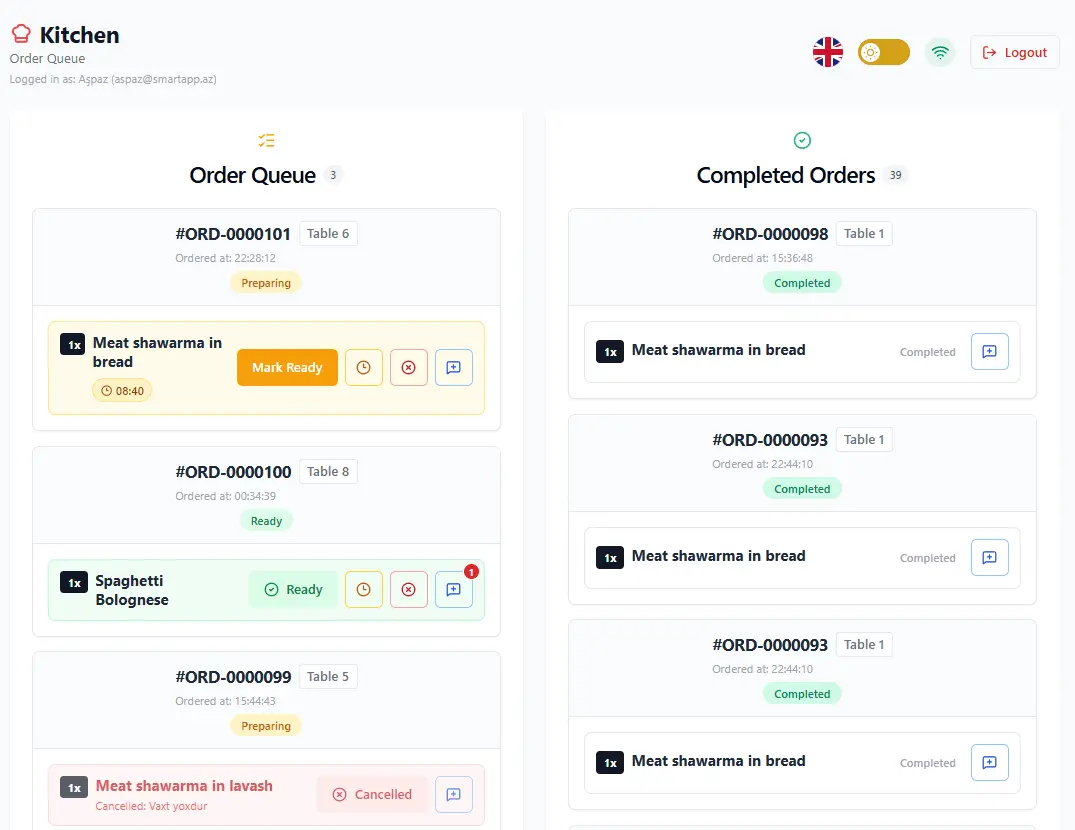The width and height of the screenshot is (1075, 830).
Task: Click the 08:40 timer badge
Action: click(x=123, y=391)
